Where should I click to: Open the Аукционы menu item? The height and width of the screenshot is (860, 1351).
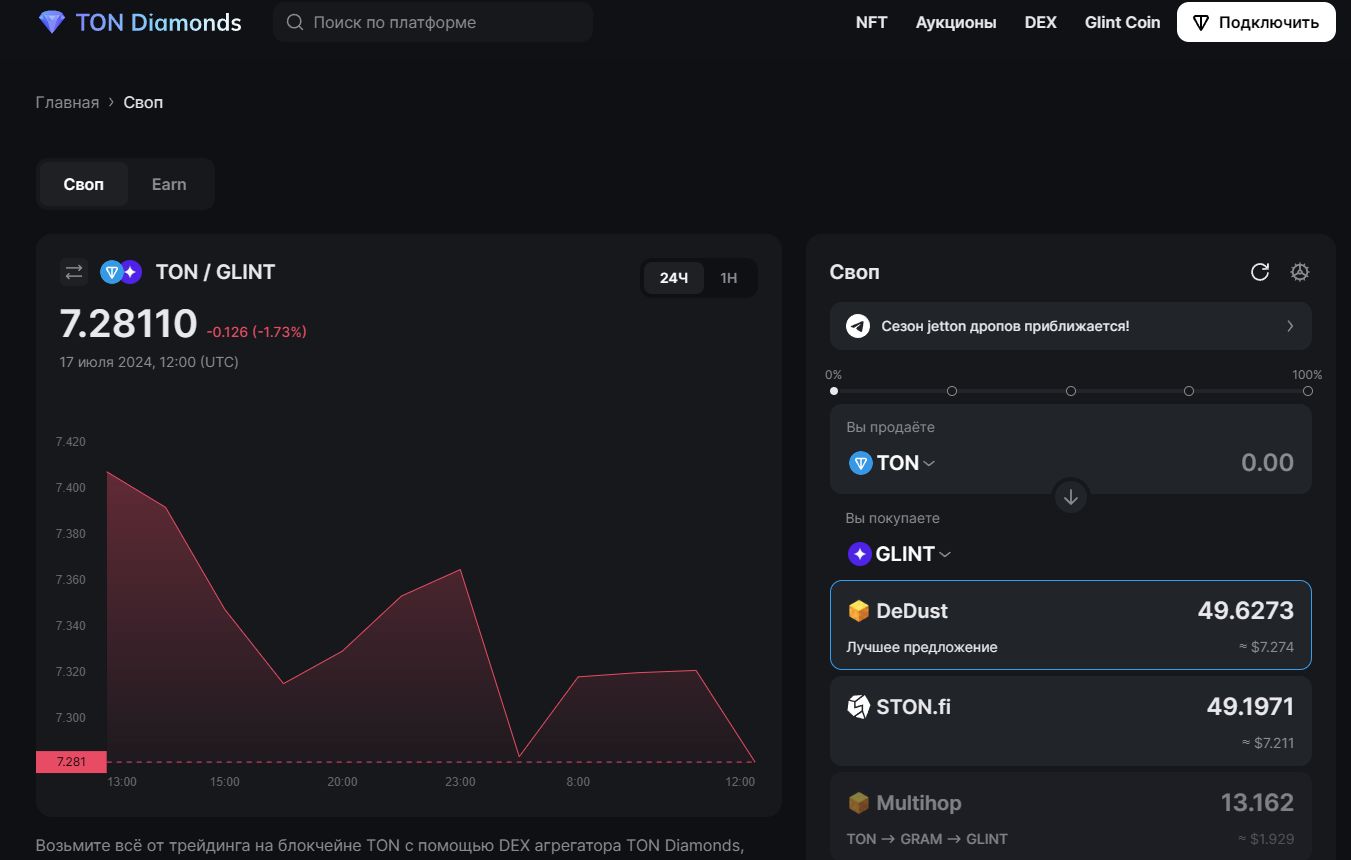coord(956,22)
